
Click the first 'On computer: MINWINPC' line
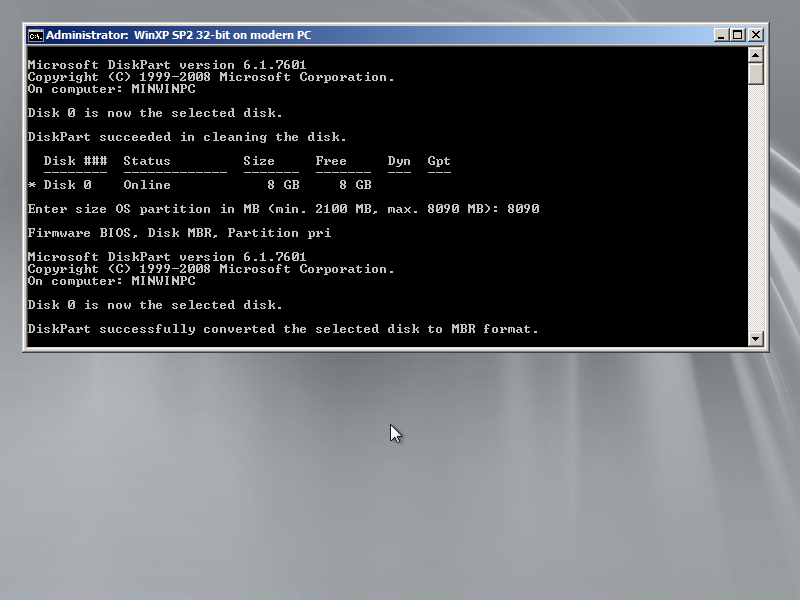coord(111,89)
